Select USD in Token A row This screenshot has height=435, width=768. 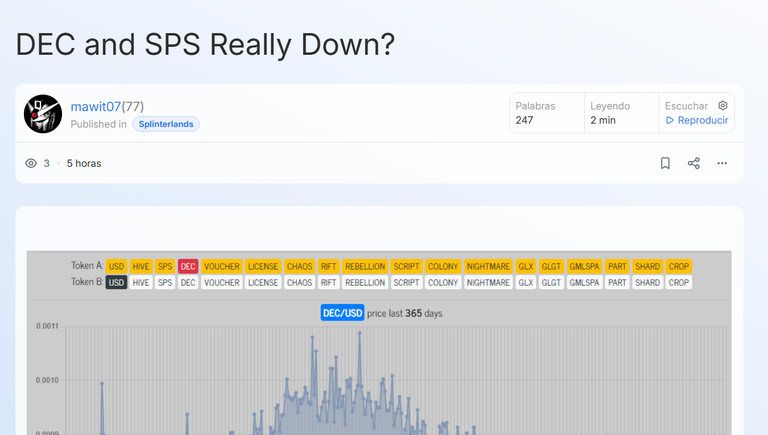coord(116,266)
